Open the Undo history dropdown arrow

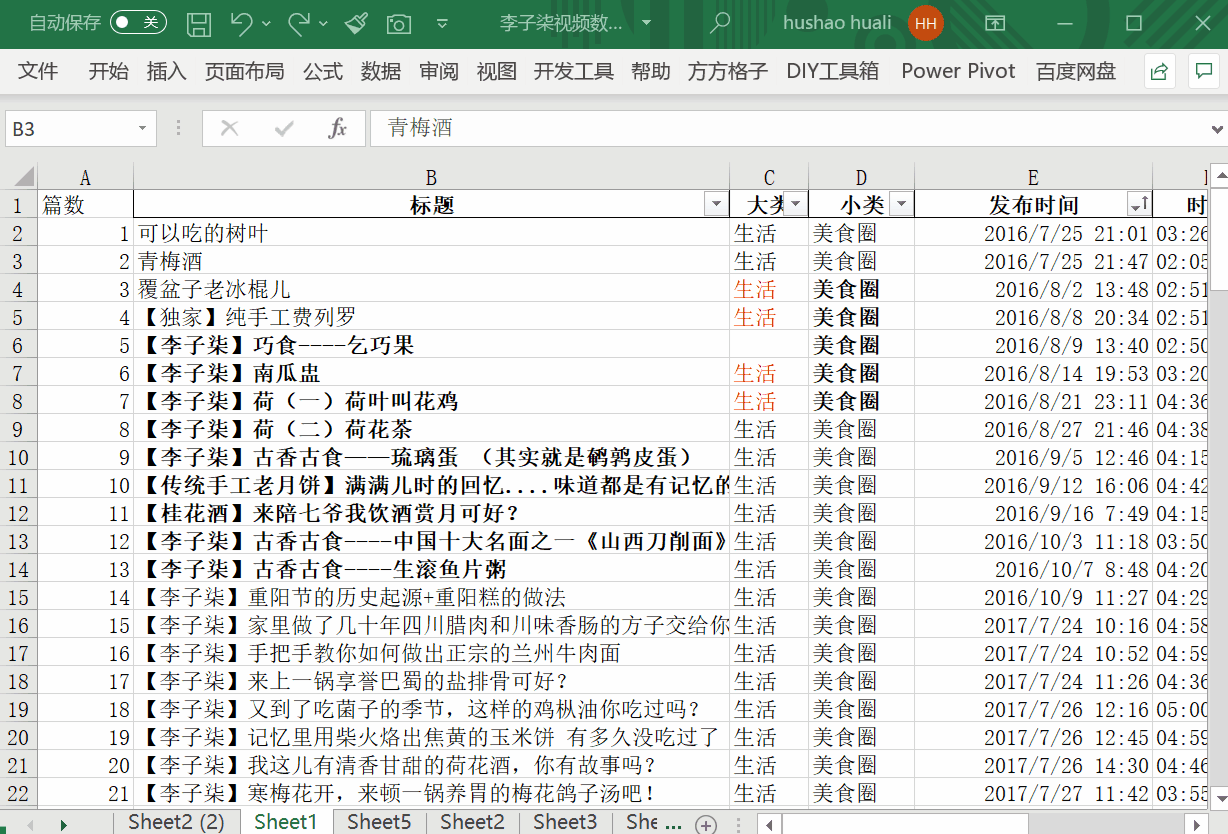[266, 23]
